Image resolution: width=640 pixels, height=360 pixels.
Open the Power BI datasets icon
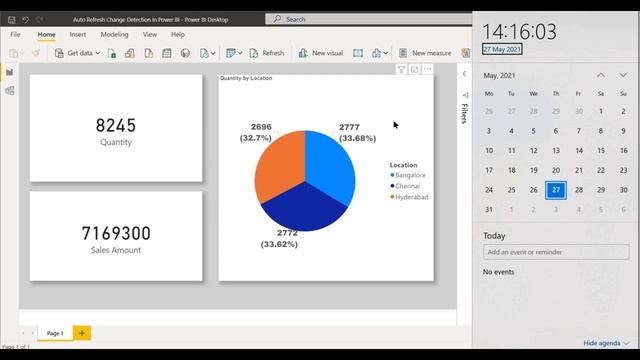tap(130, 53)
